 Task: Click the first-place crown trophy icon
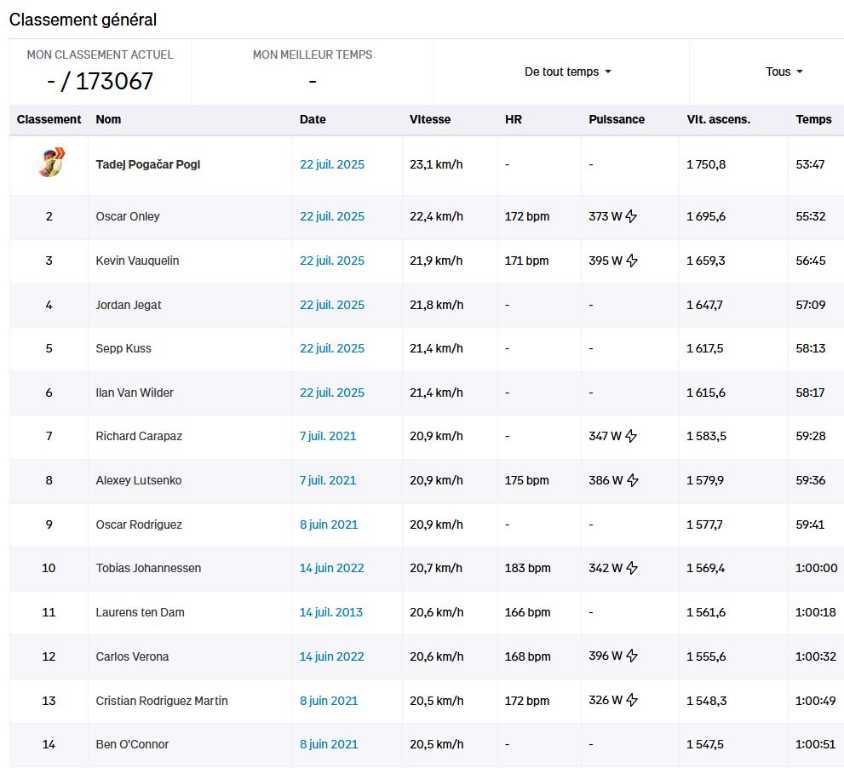click(x=52, y=162)
